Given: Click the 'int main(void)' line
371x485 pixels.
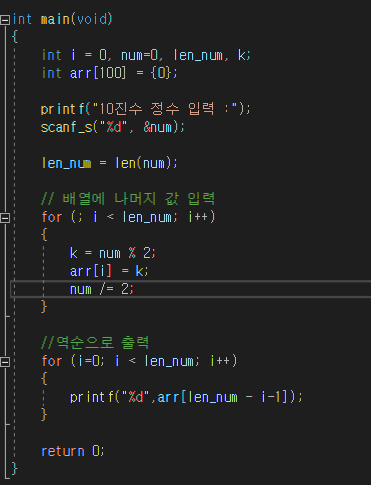Looking at the screenshot, I should click(63, 19).
